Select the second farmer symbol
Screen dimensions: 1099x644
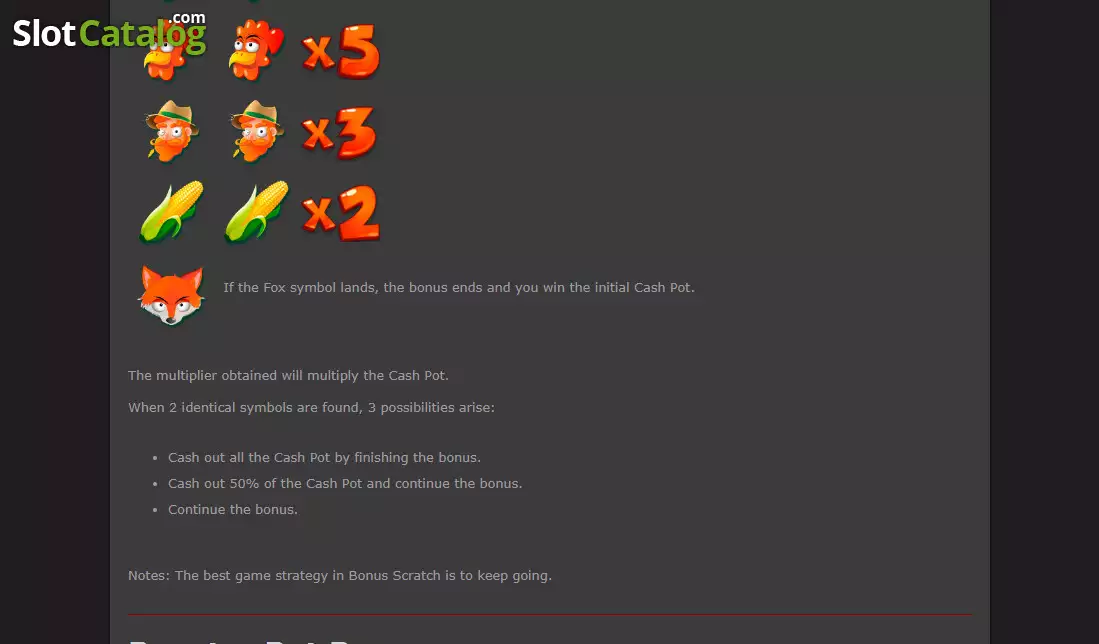(257, 131)
